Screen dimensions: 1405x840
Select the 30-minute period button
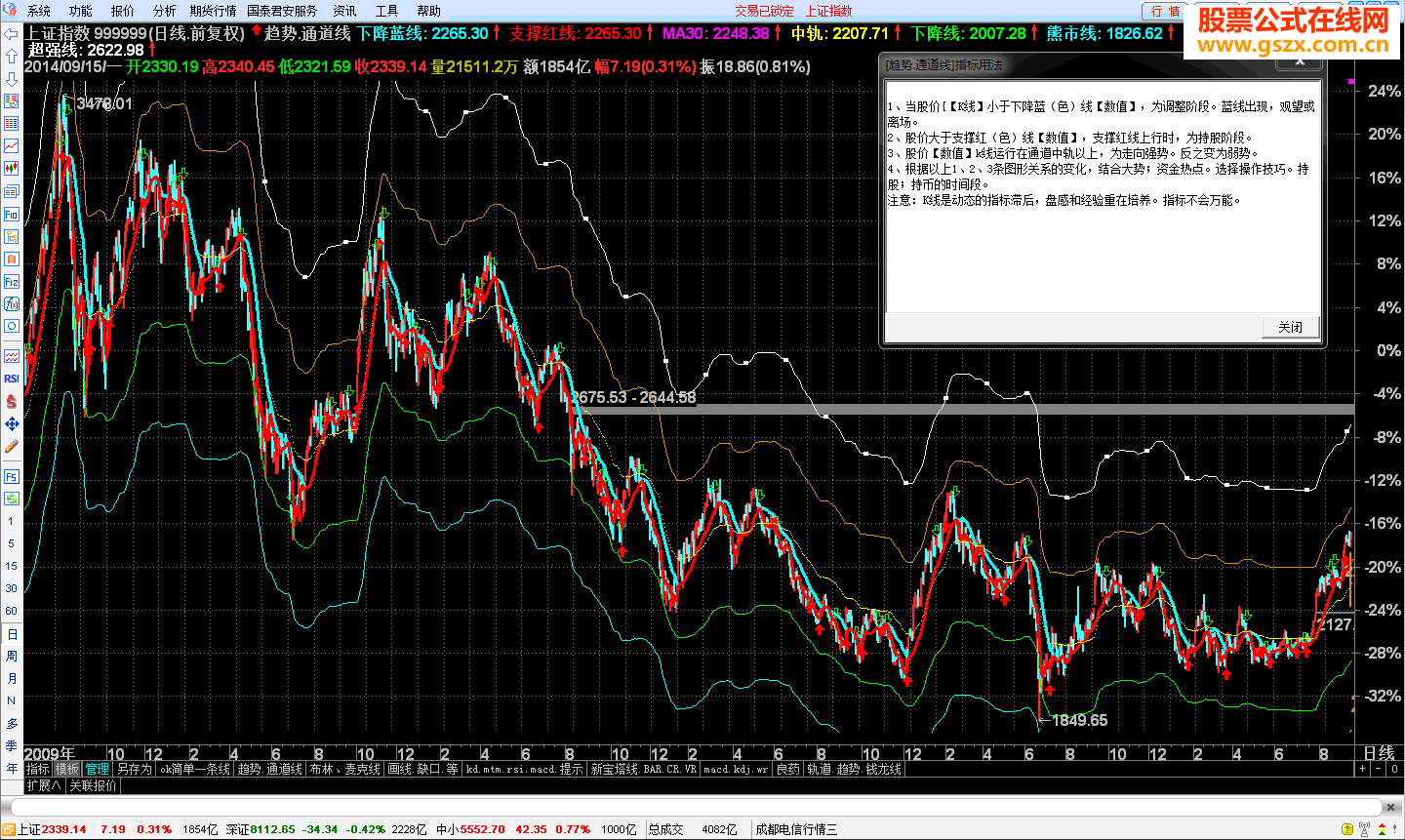12,588
